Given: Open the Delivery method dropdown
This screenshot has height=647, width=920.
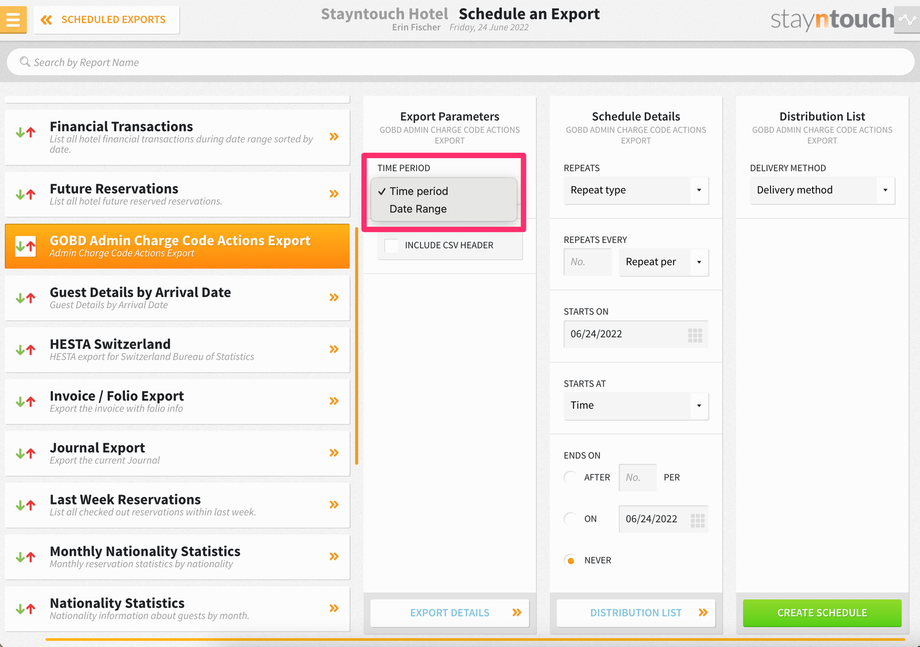Looking at the screenshot, I should (x=822, y=190).
